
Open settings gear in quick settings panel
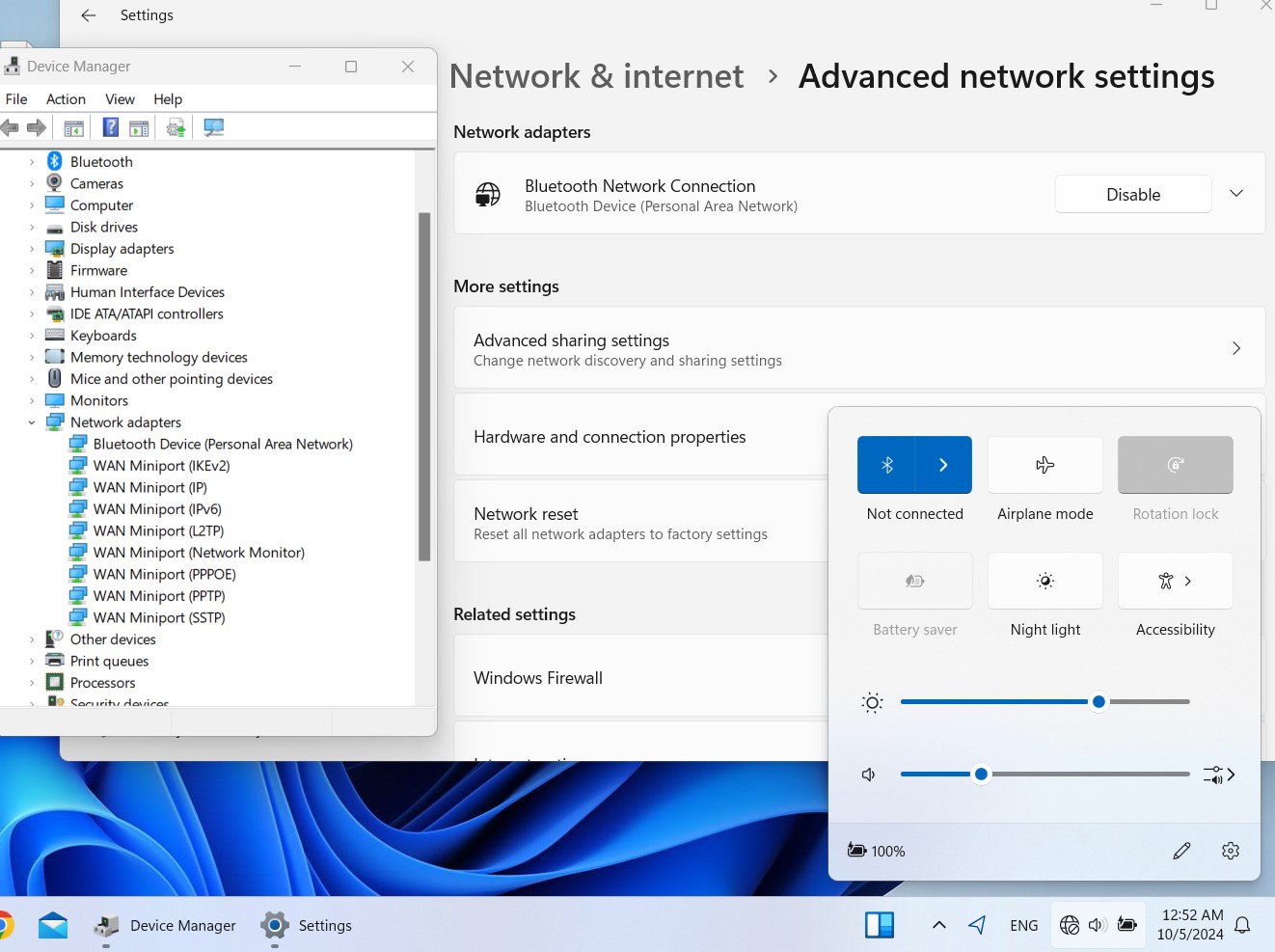1230,851
